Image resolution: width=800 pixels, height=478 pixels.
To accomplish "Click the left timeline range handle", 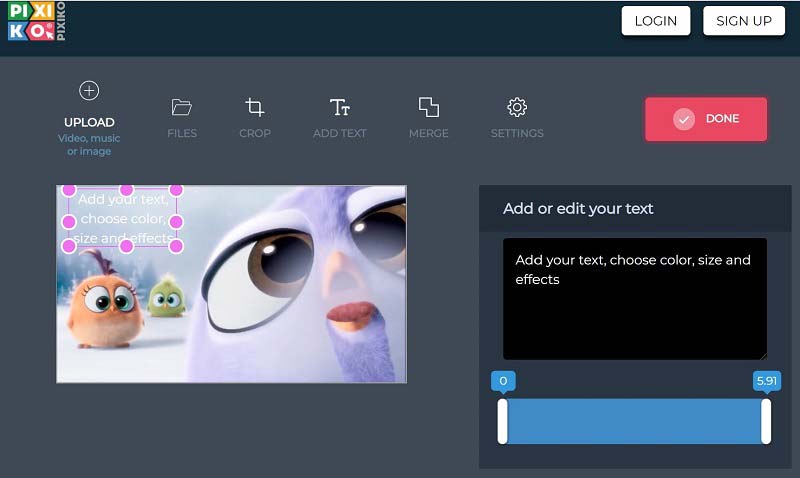I will pyautogui.click(x=503, y=421).
